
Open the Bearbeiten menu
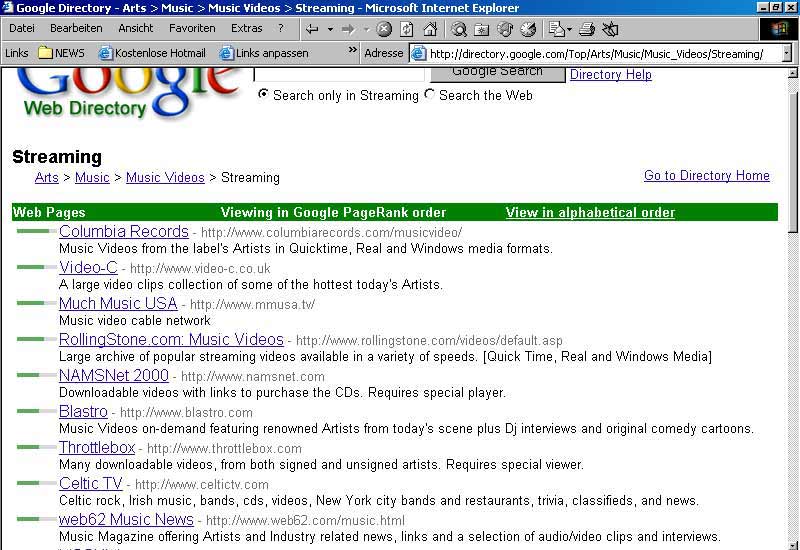pyautogui.click(x=76, y=29)
